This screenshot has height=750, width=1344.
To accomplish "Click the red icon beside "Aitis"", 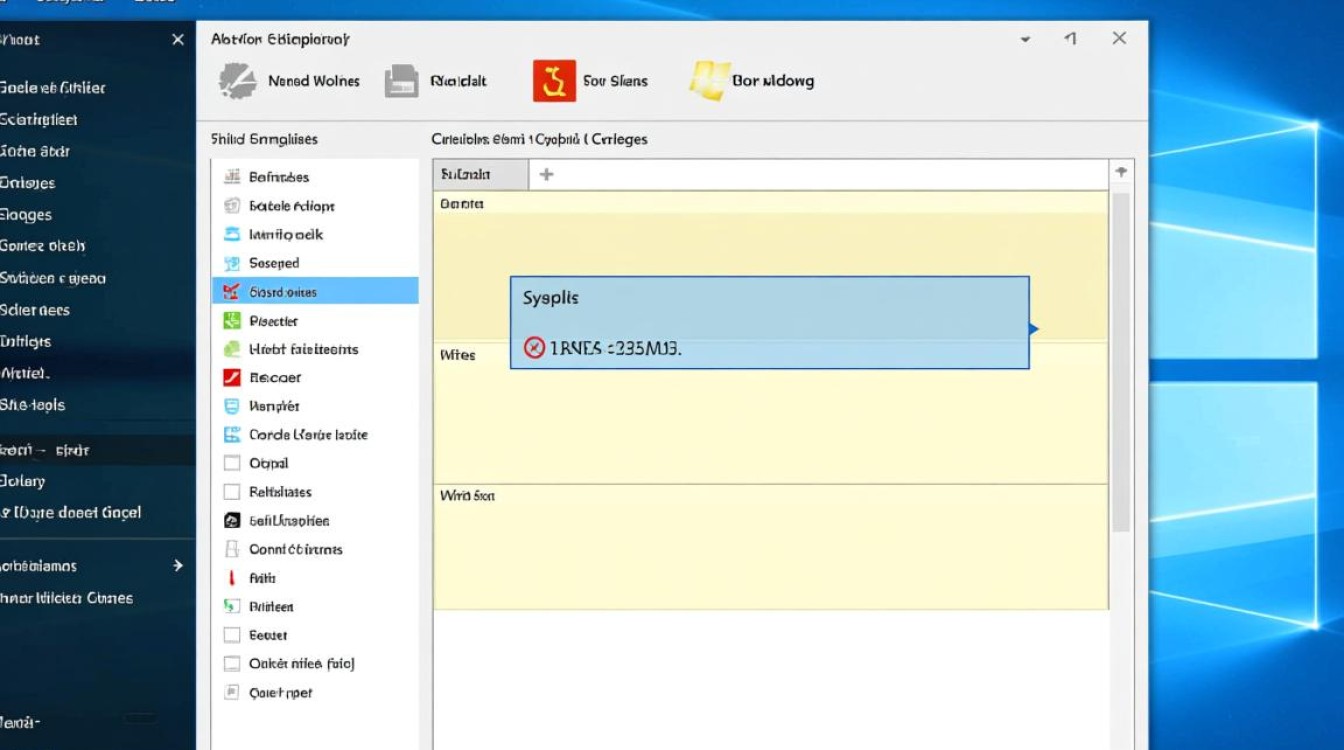I will [232, 578].
